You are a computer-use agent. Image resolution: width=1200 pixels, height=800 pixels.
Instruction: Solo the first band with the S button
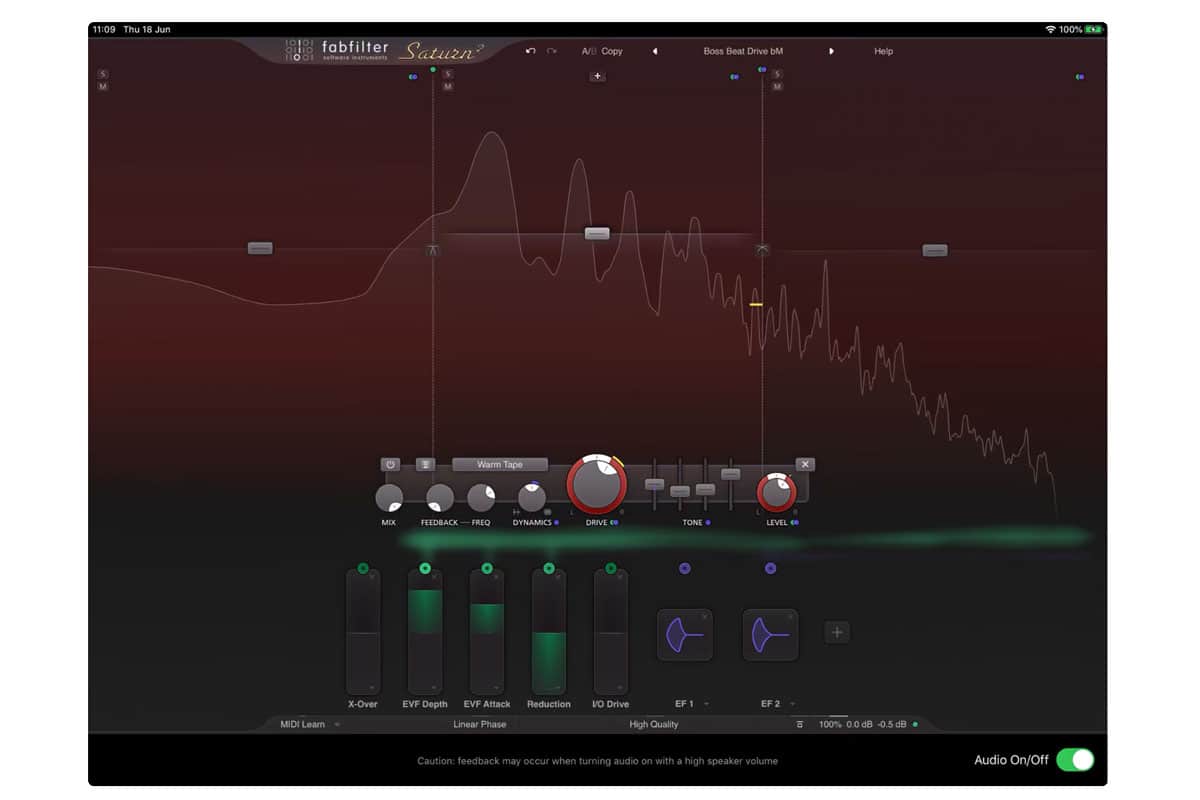point(103,74)
